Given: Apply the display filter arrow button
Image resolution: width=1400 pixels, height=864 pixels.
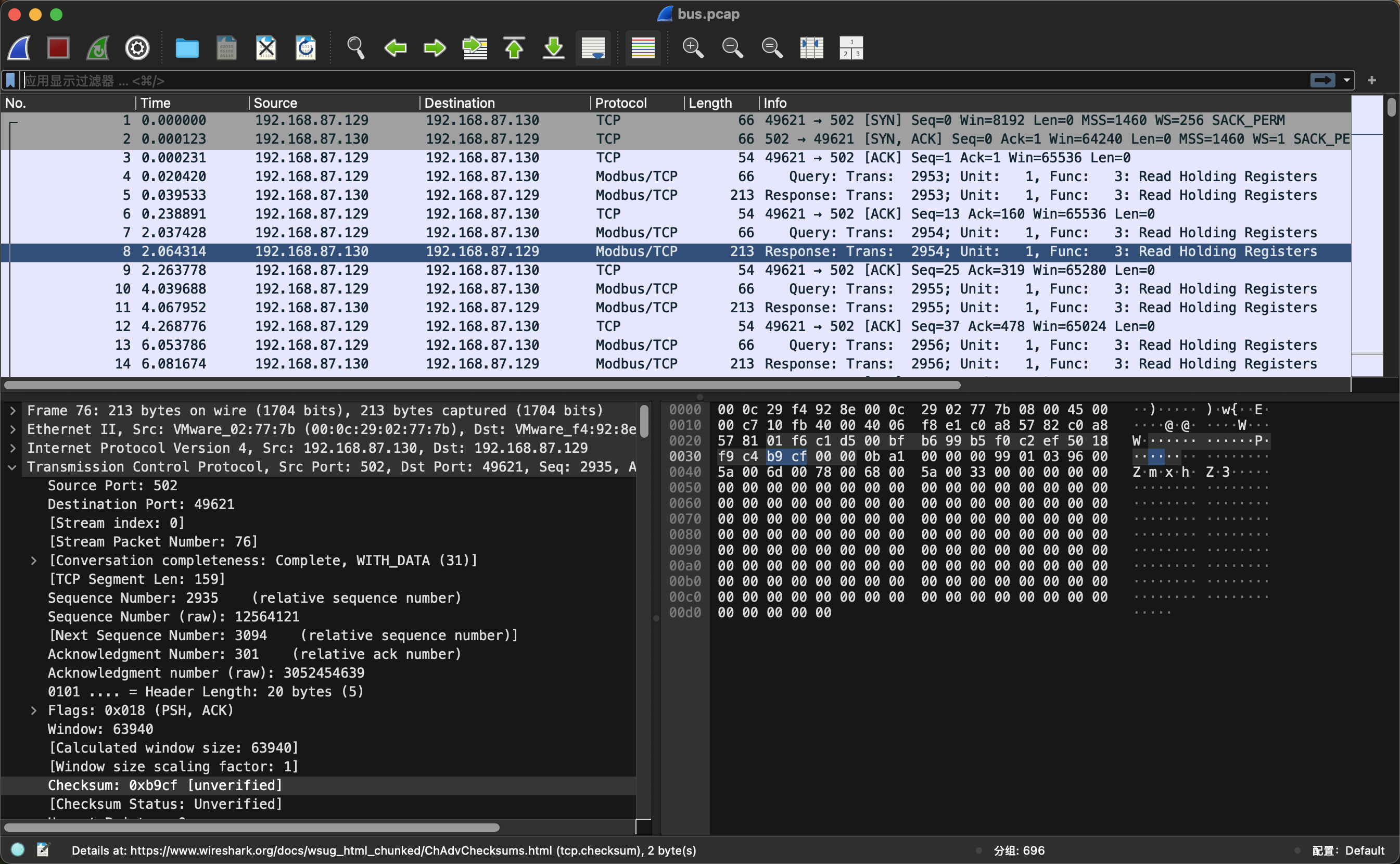Looking at the screenshot, I should coord(1323,80).
